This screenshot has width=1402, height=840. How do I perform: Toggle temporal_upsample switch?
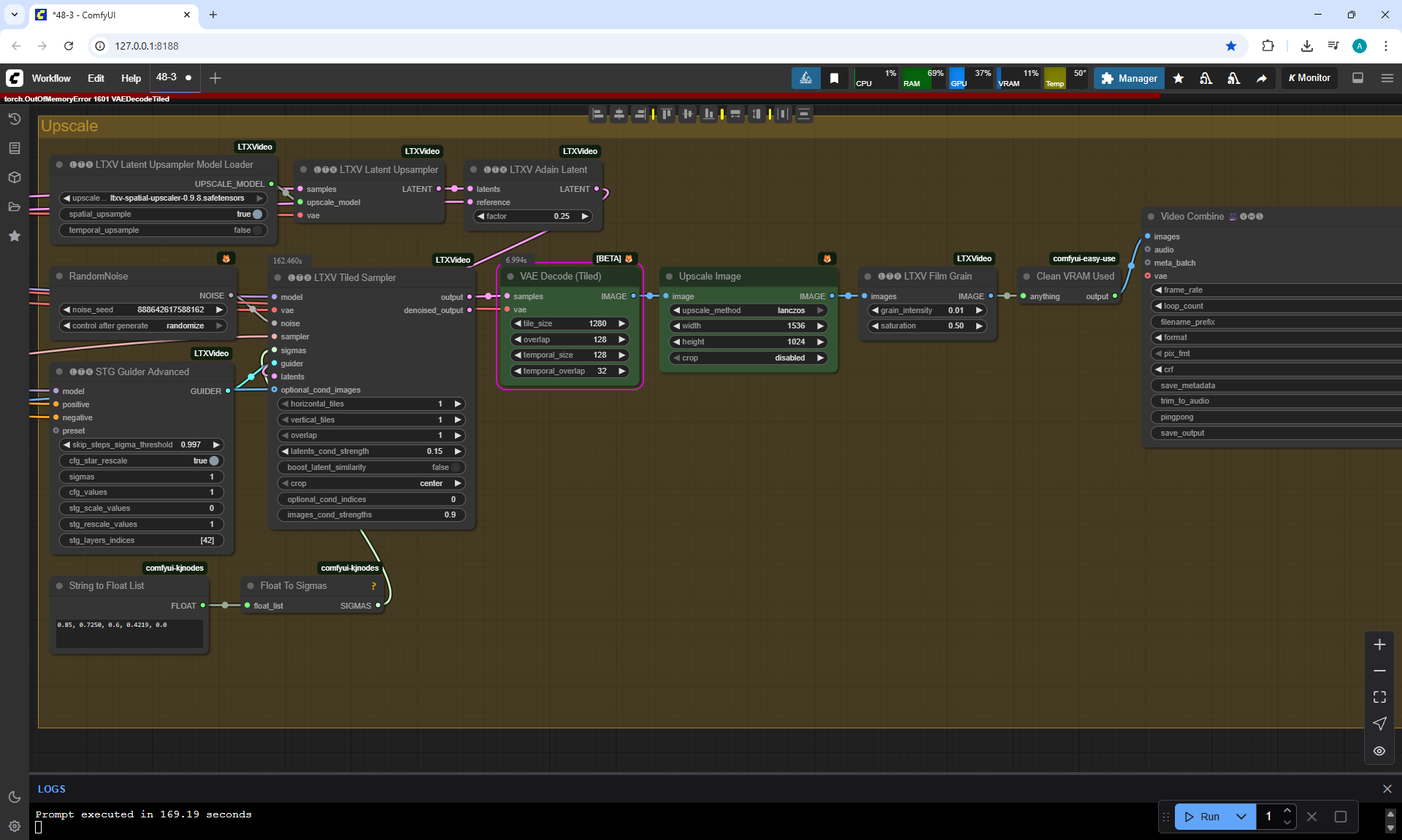(x=257, y=230)
